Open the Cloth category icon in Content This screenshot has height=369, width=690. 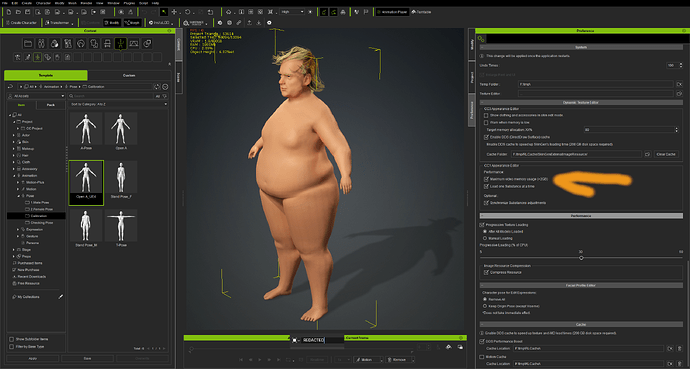94,43
